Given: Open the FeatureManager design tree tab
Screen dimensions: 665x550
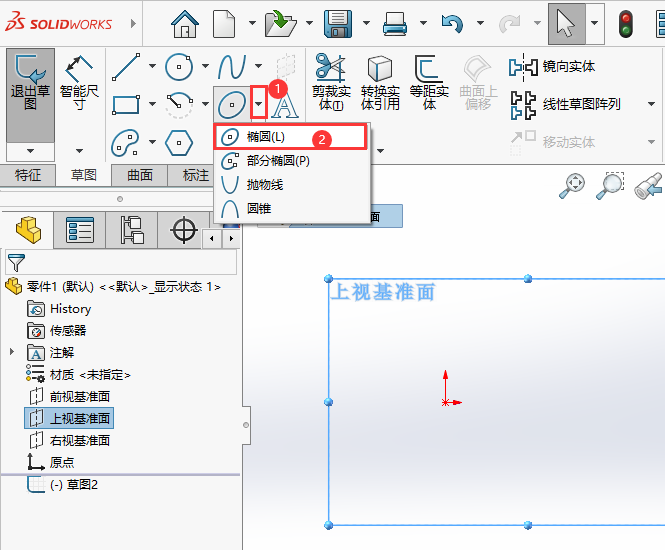Looking at the screenshot, I should coord(28,230).
